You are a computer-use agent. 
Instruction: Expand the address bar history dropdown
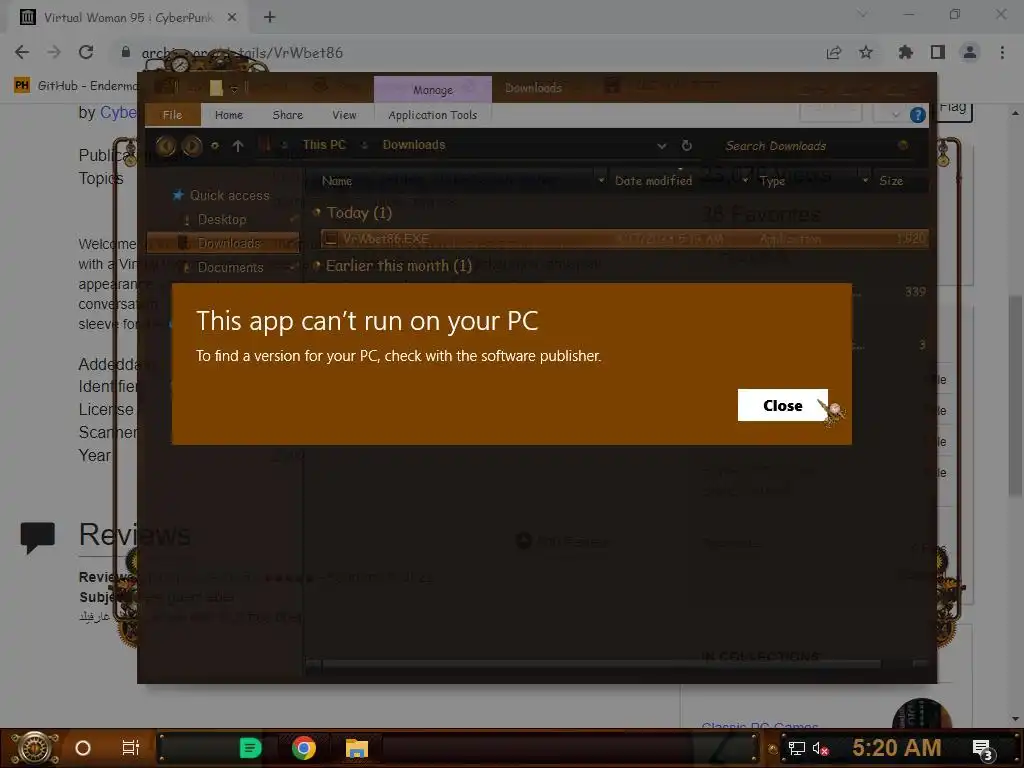(662, 146)
